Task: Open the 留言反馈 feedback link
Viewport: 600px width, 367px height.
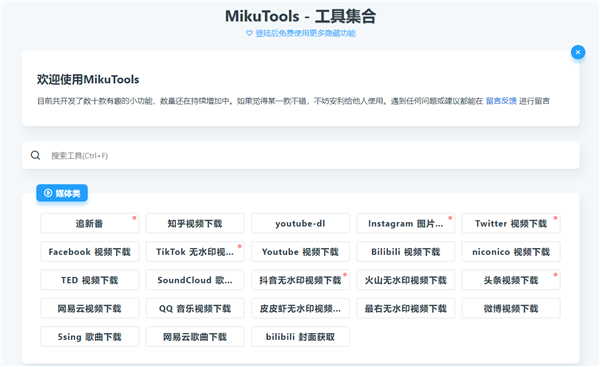Action: pyautogui.click(x=501, y=101)
